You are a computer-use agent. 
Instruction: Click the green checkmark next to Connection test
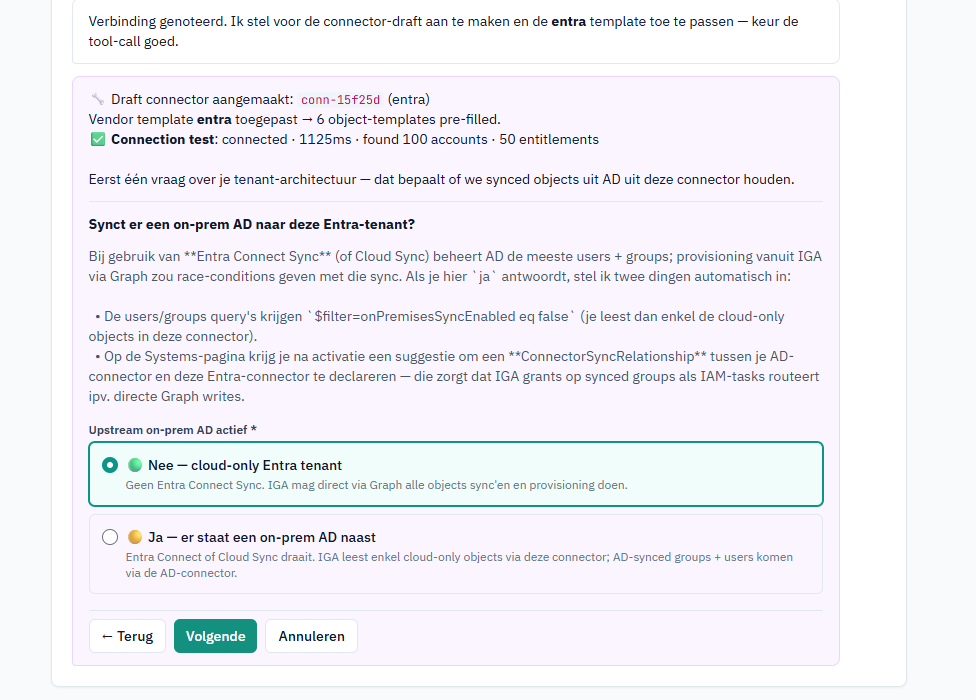coord(98,139)
